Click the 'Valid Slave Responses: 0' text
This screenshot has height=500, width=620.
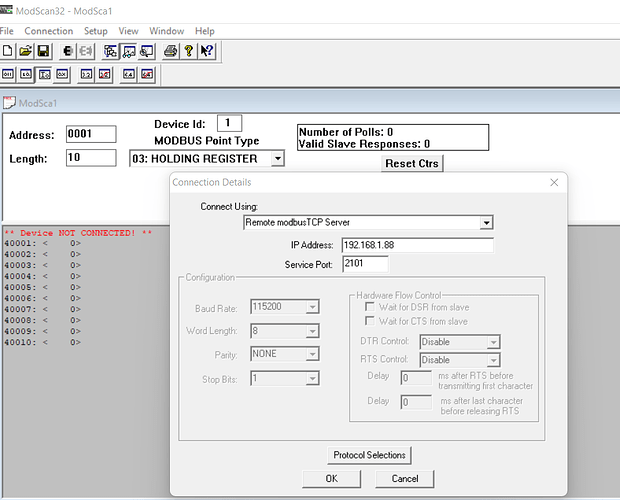[364, 144]
